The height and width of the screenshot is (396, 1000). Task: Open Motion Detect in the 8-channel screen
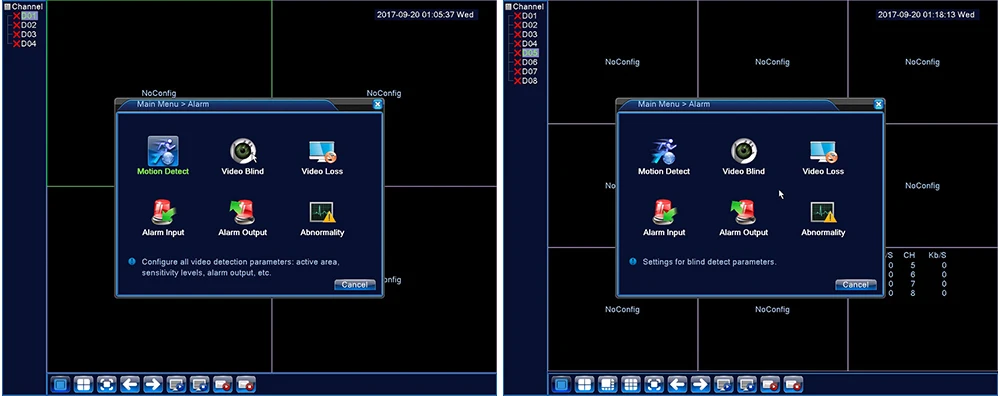point(664,157)
